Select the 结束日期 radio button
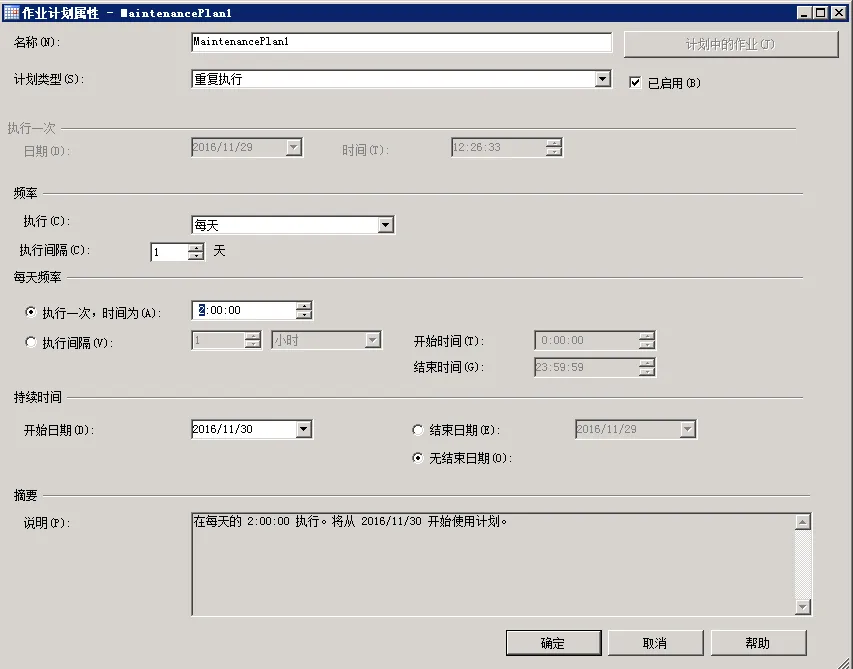853x669 pixels. click(417, 428)
